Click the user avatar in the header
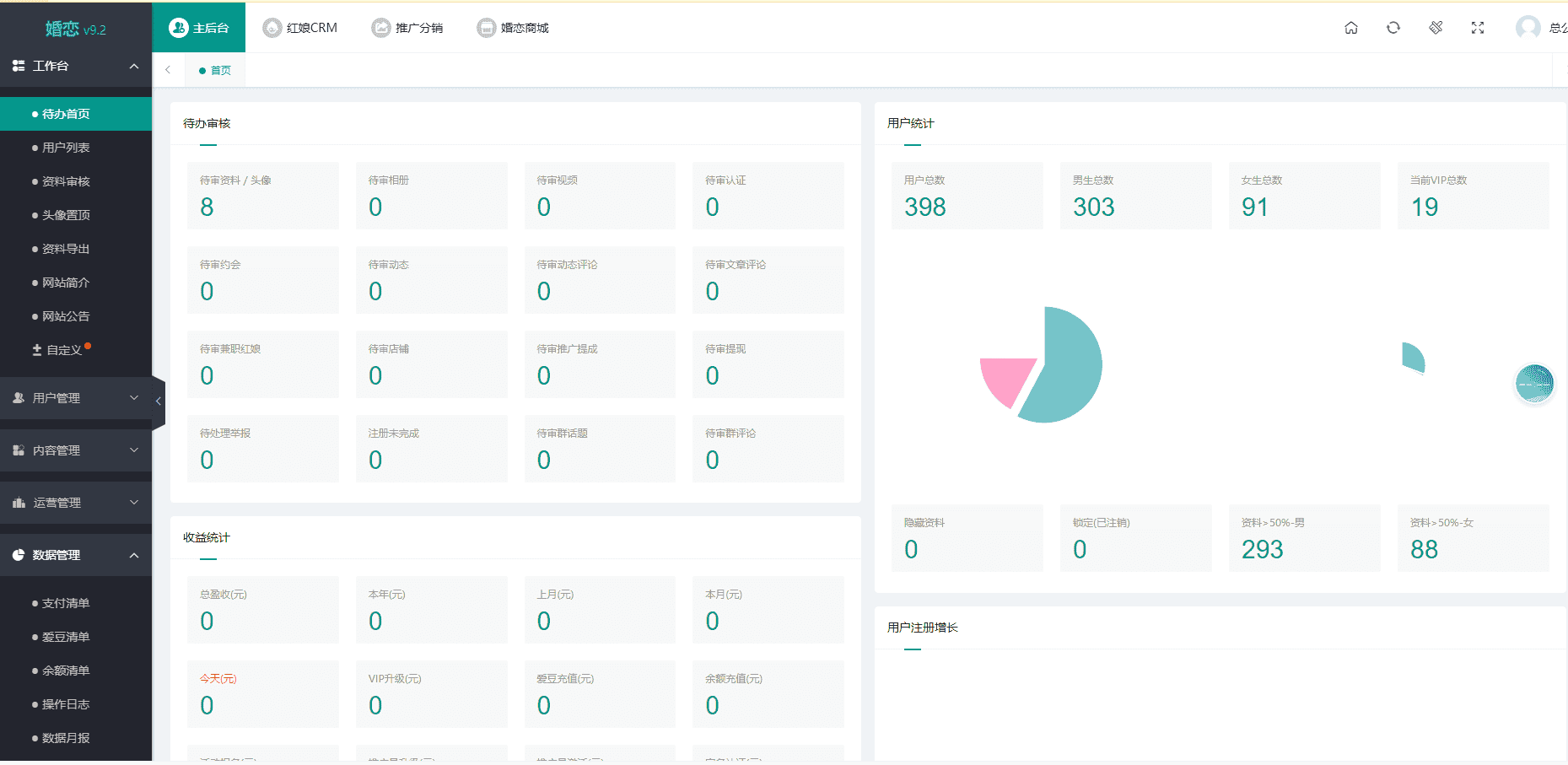1568x765 pixels. pyautogui.click(x=1528, y=28)
